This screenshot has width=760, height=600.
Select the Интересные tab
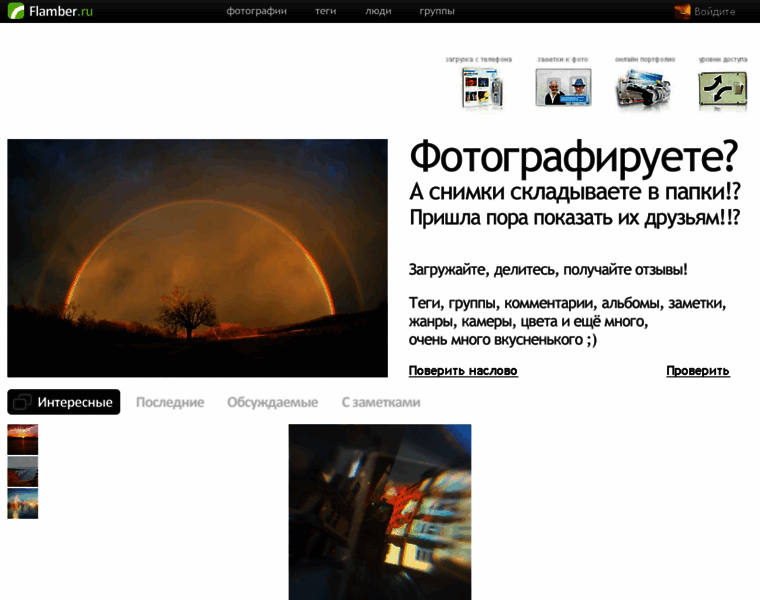click(63, 402)
